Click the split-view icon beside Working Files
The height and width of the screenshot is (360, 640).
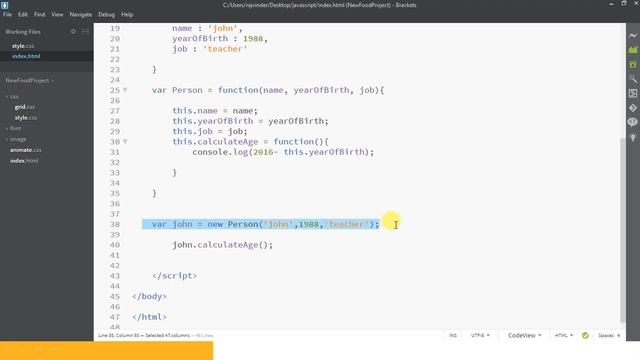tap(85, 31)
